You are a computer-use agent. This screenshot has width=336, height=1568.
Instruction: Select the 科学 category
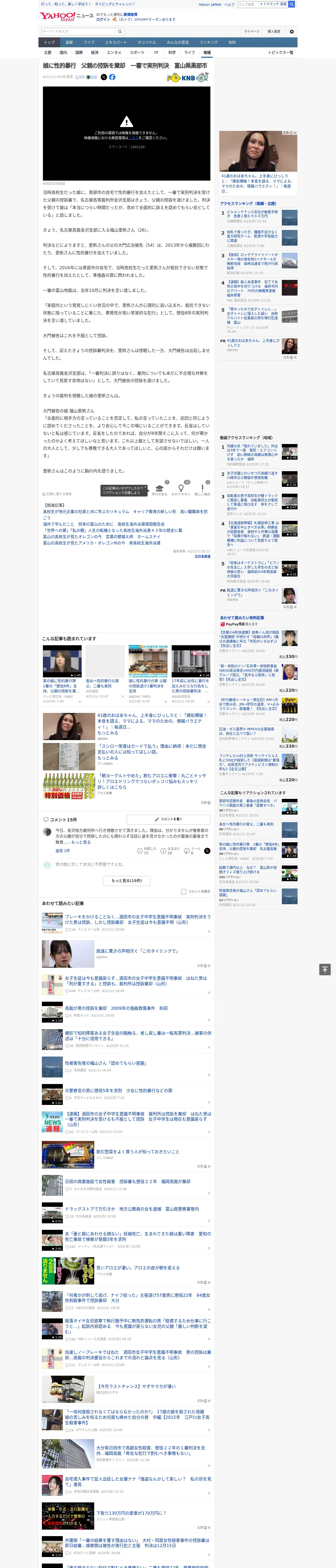(172, 52)
